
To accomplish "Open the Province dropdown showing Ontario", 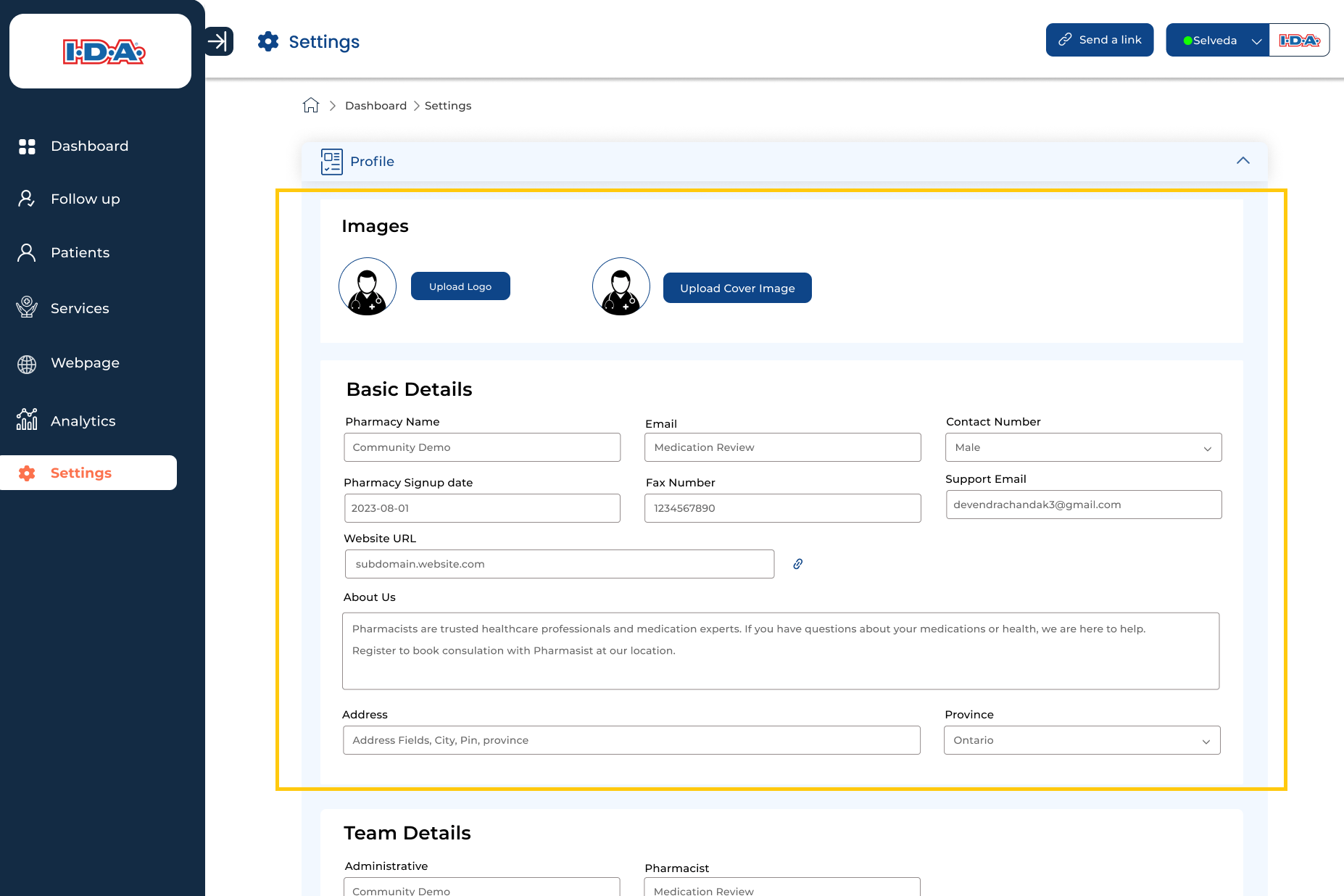I will click(x=1082, y=740).
